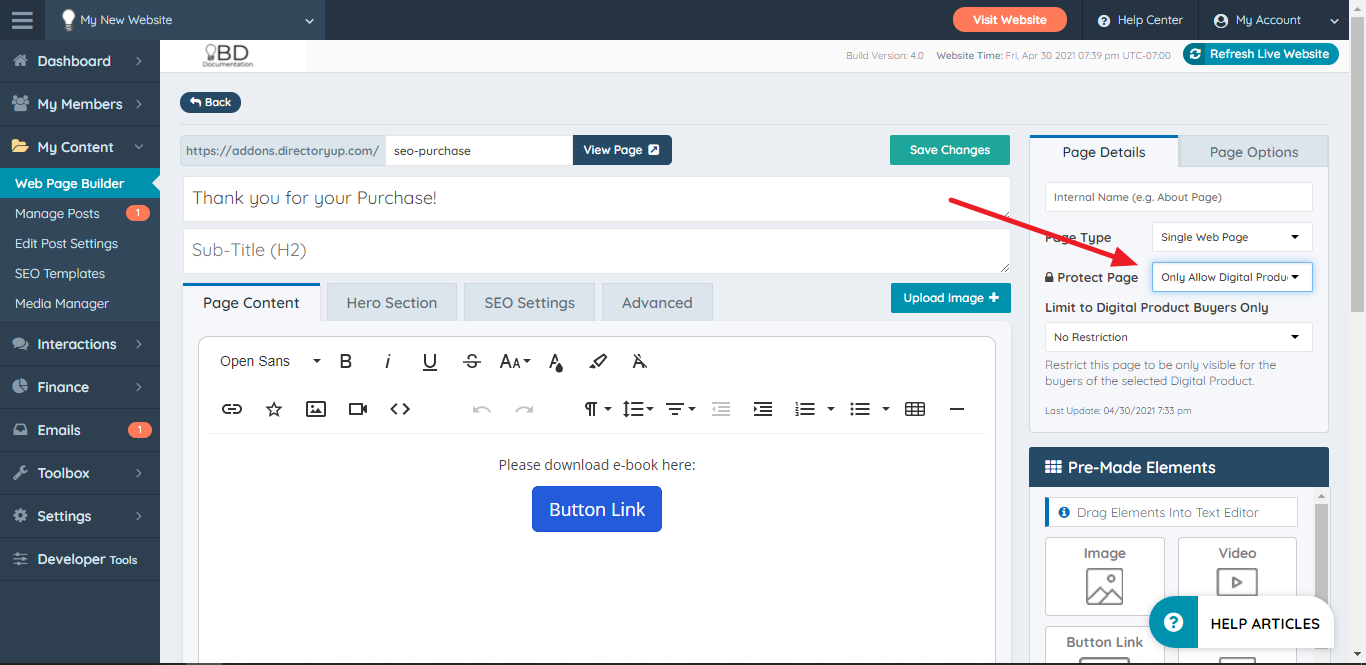Image resolution: width=1366 pixels, height=665 pixels.
Task: Clear text formatting
Action: point(640,361)
